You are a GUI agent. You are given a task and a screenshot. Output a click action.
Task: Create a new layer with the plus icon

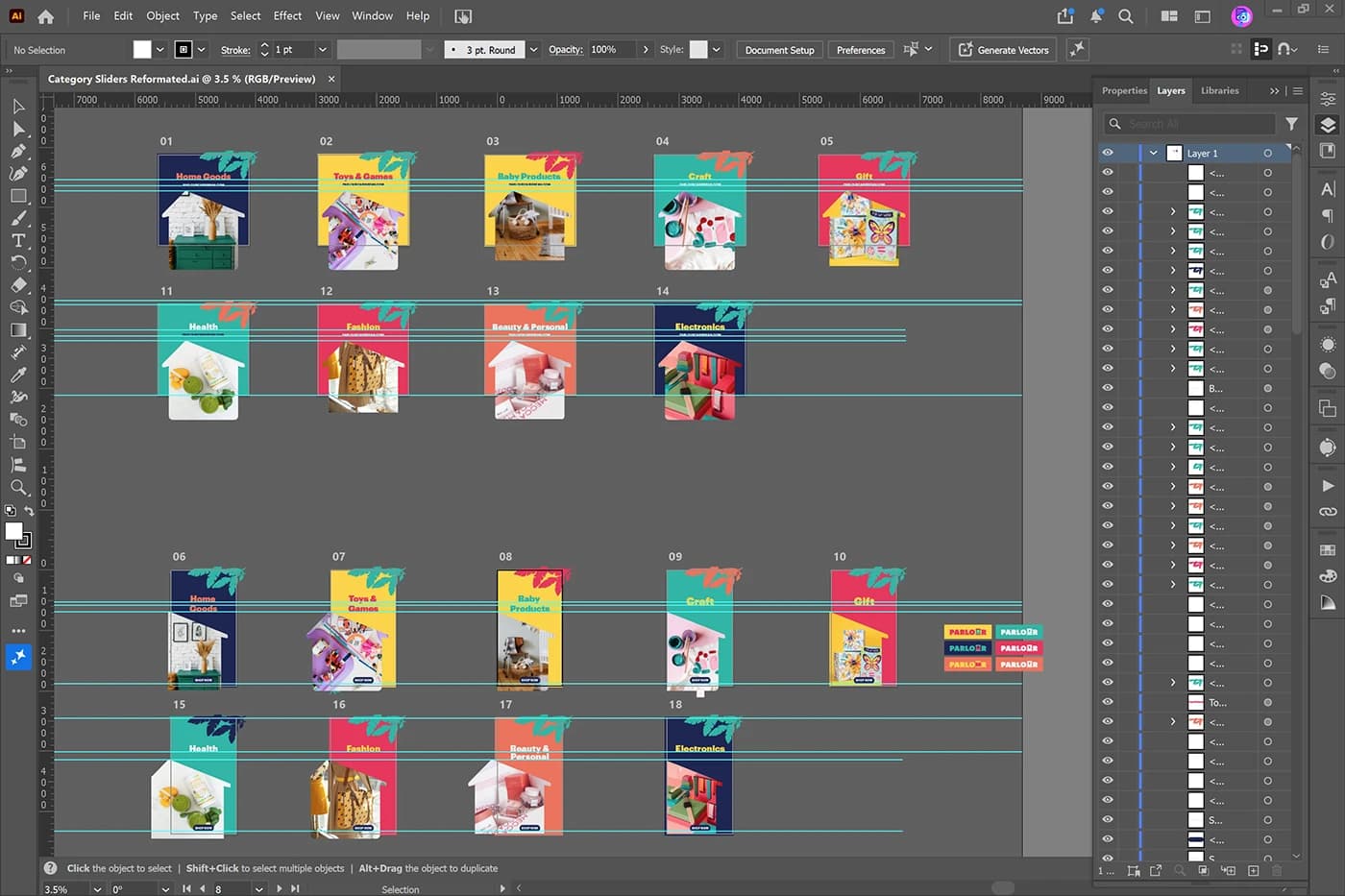coord(1253,871)
